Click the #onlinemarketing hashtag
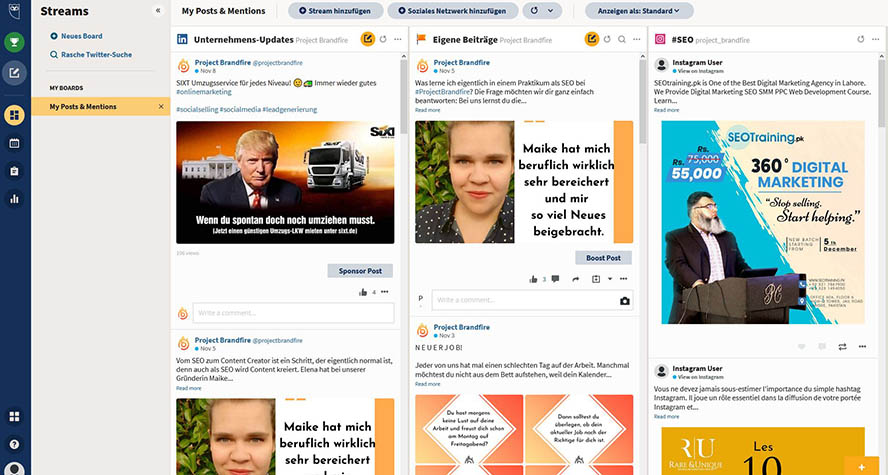The height and width of the screenshot is (475, 888). pos(204,92)
